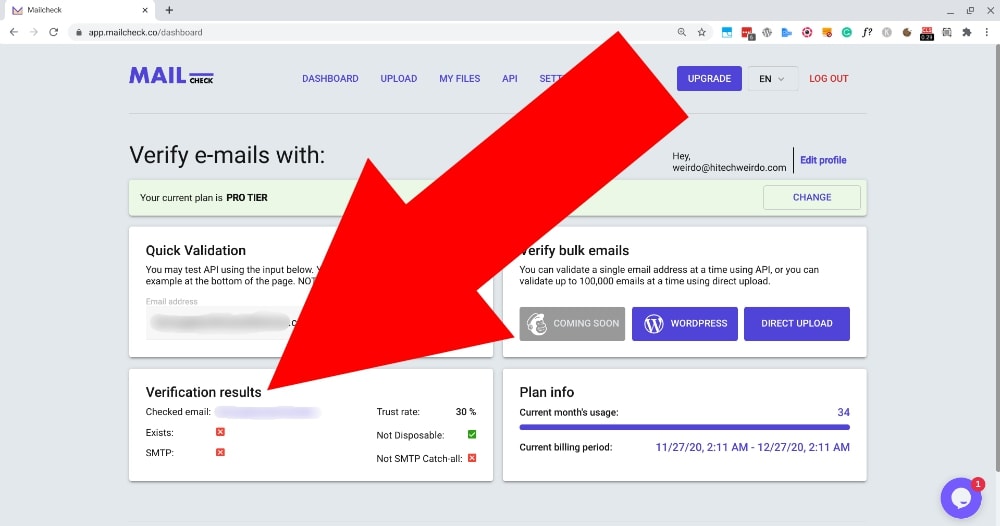Click the grey K extension icon

point(886,33)
